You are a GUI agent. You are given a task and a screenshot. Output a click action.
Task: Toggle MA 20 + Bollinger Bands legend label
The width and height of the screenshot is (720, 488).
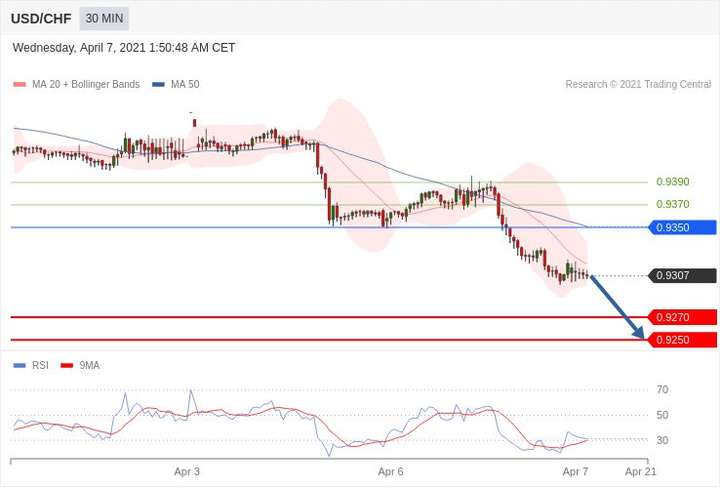tap(86, 84)
